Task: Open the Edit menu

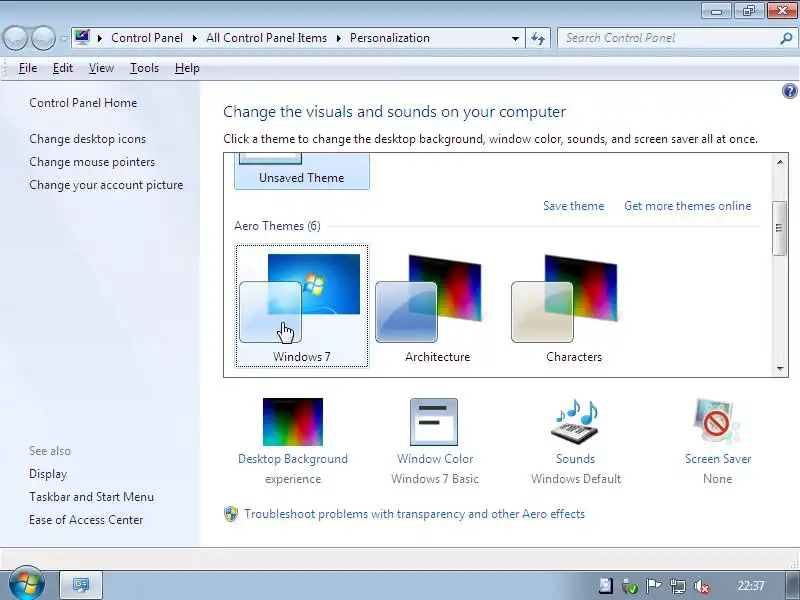Action: (63, 68)
